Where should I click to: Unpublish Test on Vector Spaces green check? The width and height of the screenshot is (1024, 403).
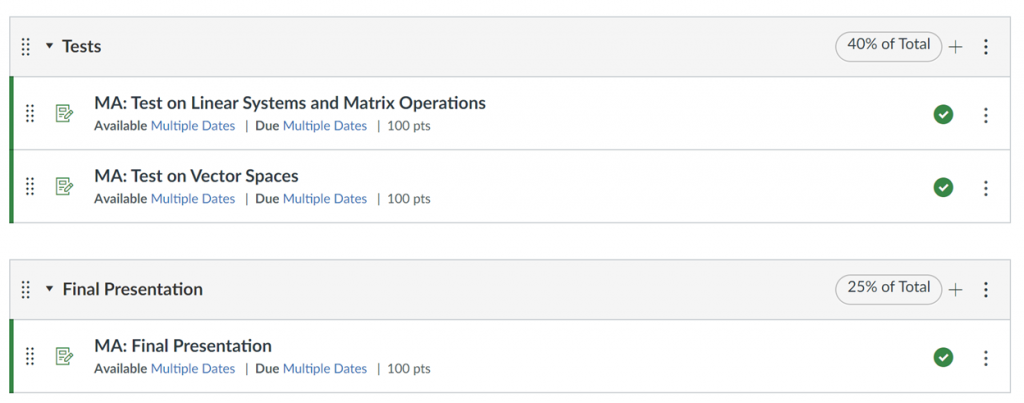point(943,187)
